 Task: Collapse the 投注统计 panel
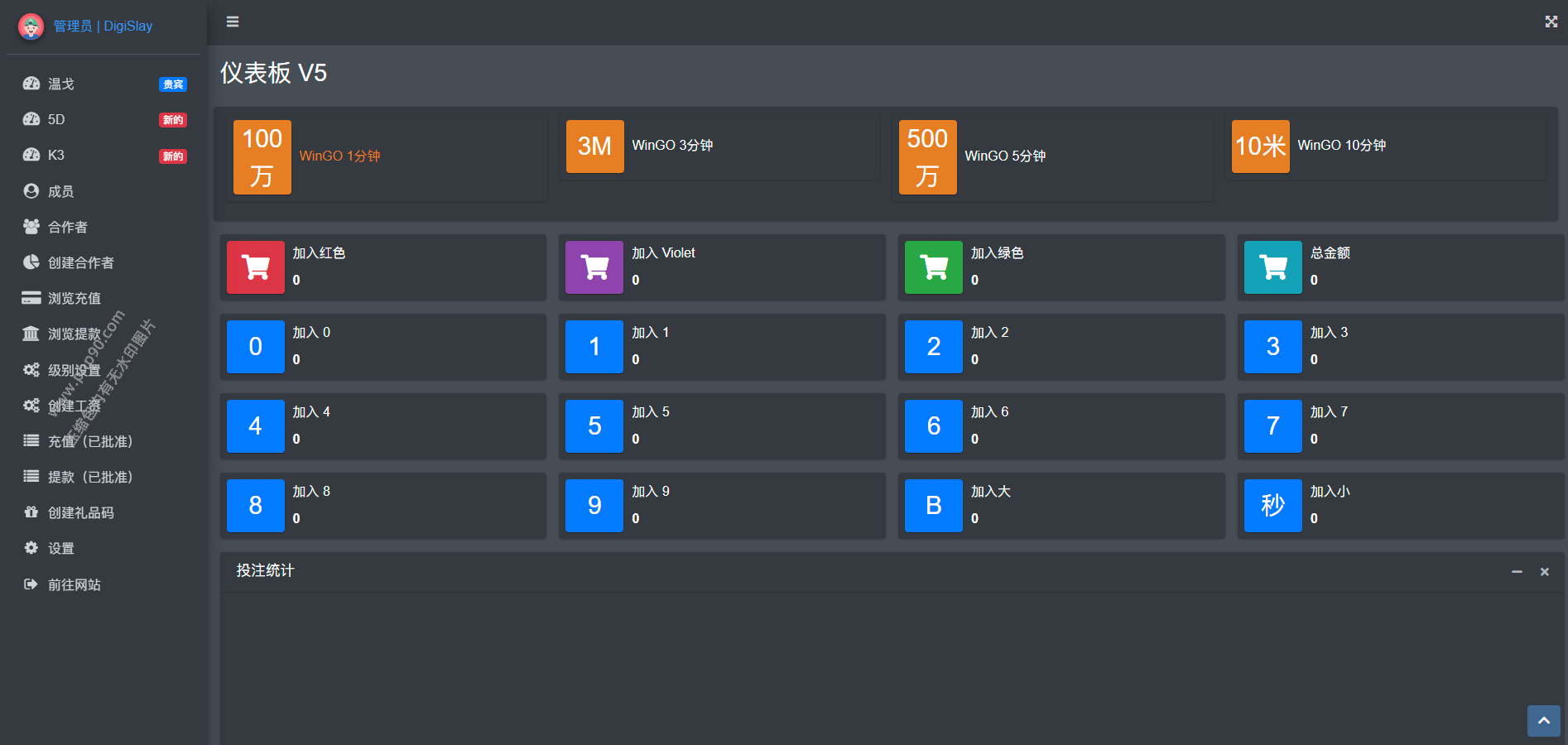click(x=1517, y=572)
